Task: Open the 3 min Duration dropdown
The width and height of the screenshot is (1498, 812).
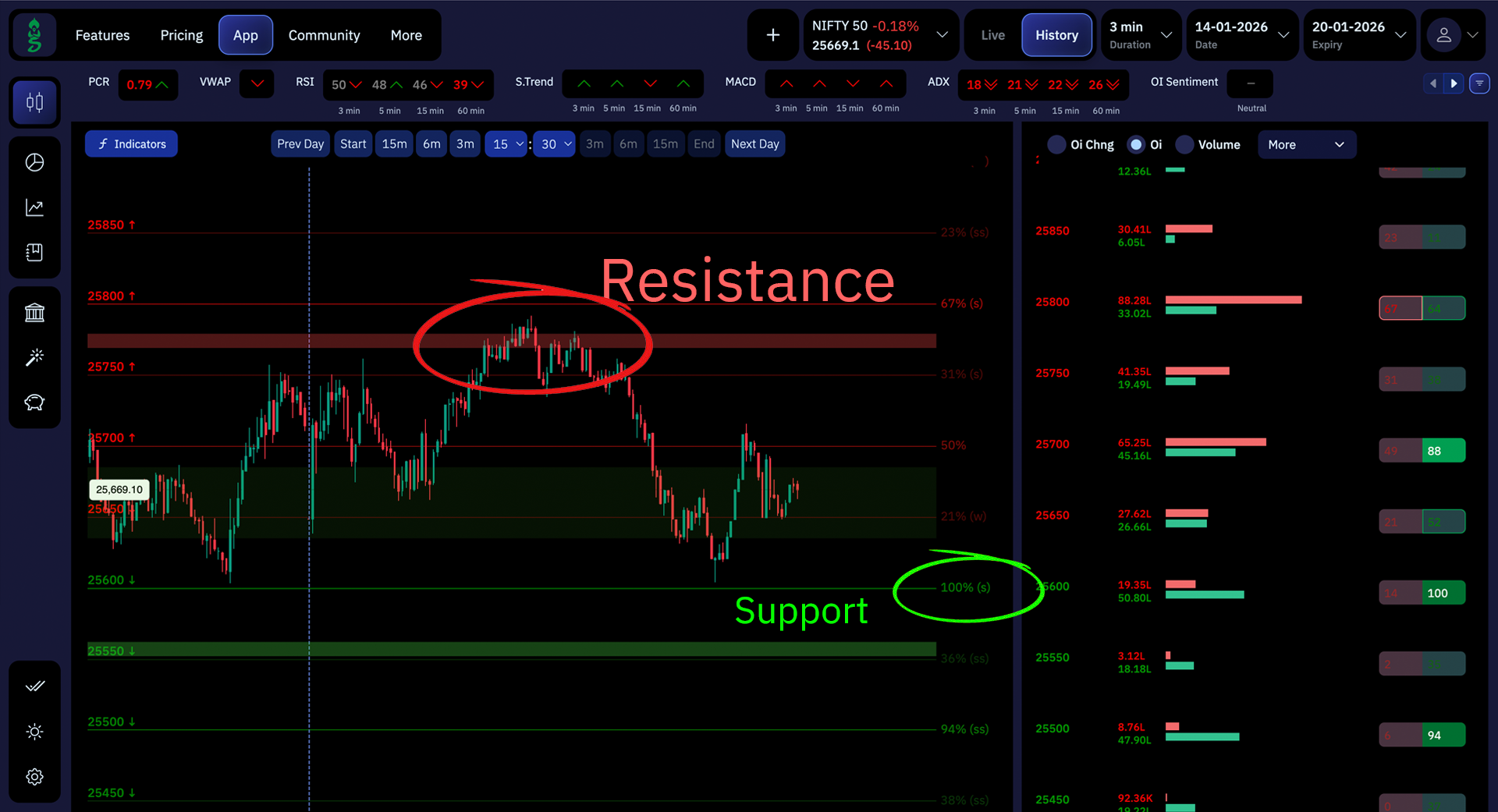Action: pos(1140,35)
